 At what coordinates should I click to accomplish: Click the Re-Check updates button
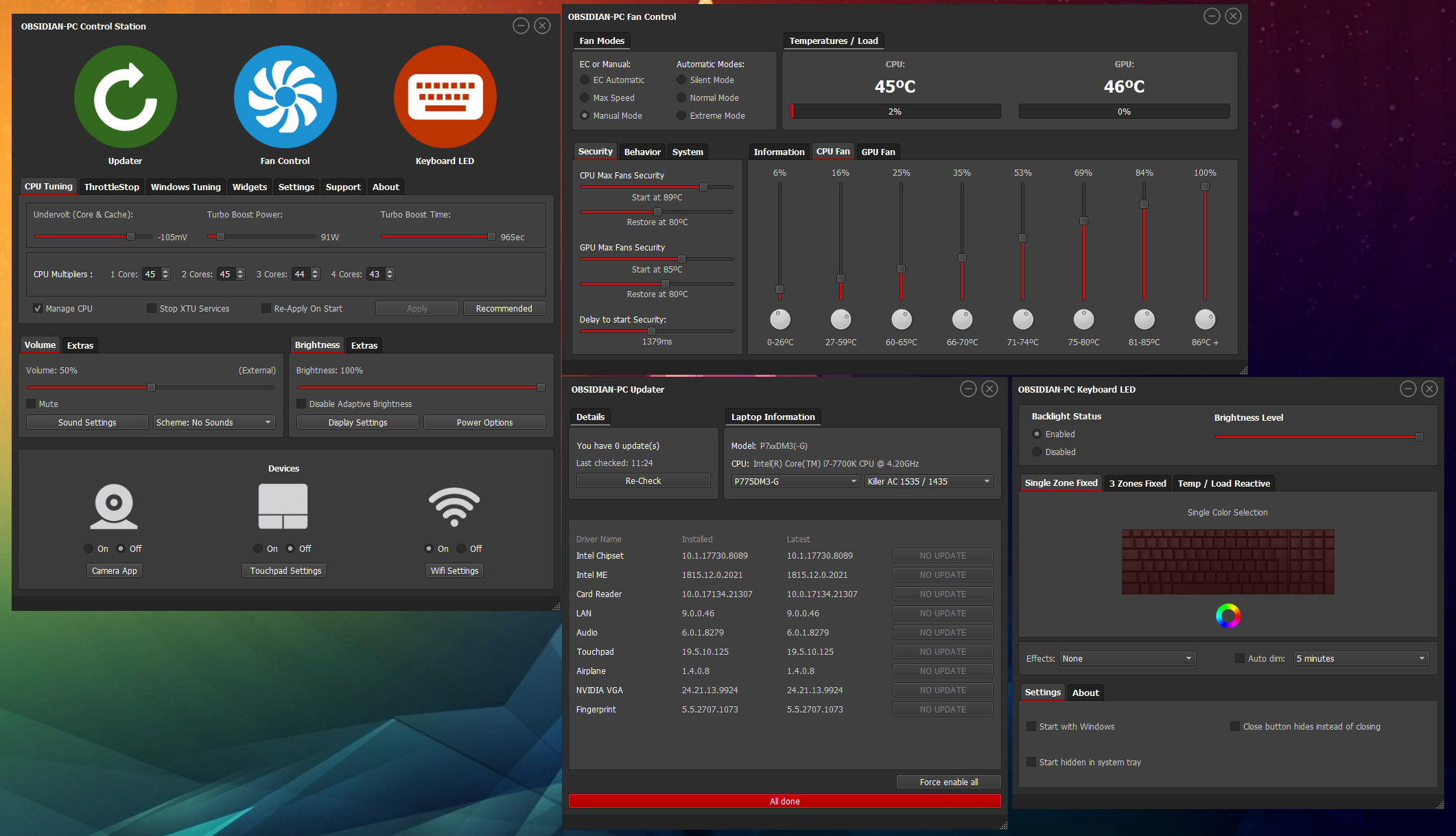pos(643,480)
